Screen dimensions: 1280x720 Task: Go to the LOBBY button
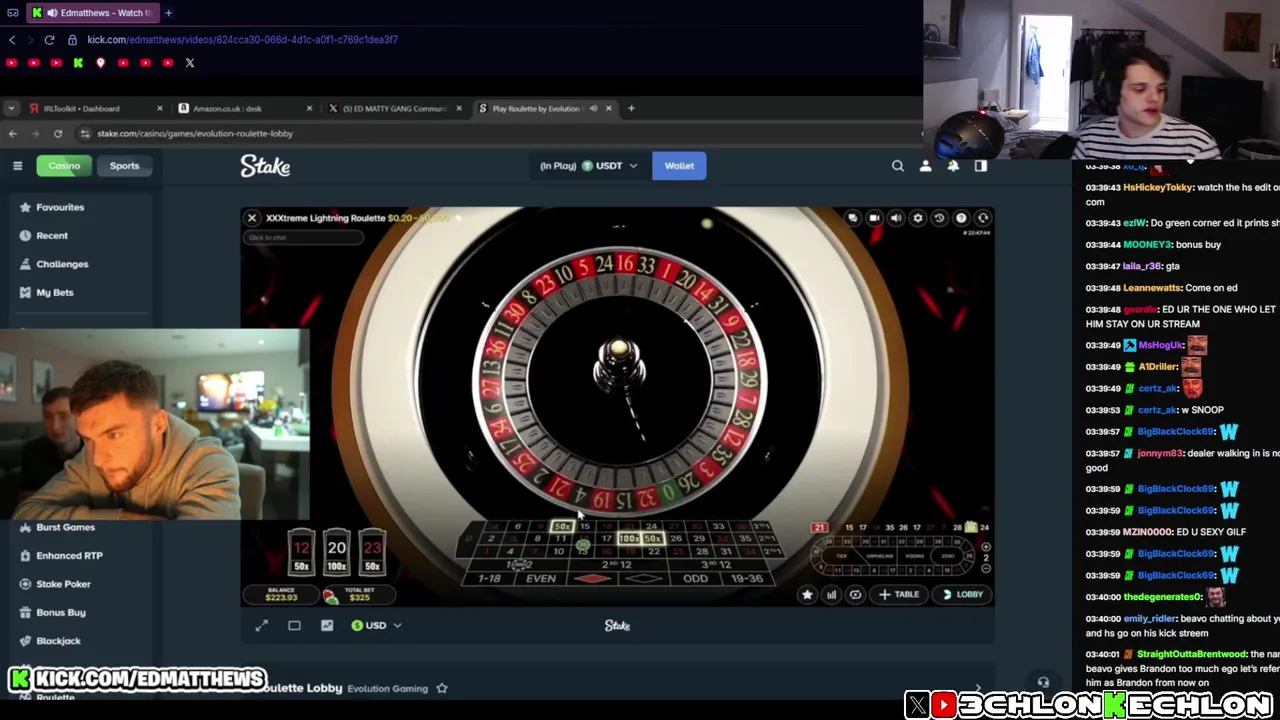(963, 595)
